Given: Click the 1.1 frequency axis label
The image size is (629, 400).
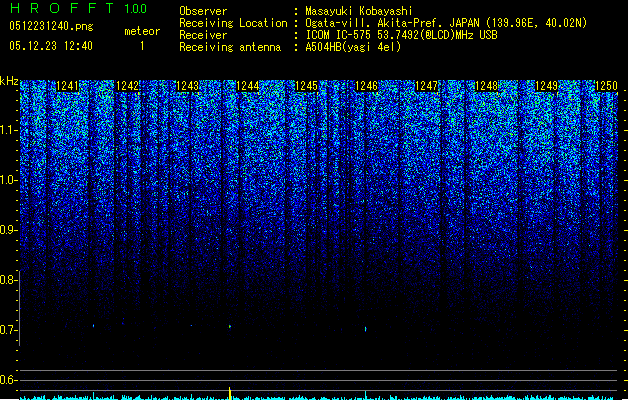Looking at the screenshot, I should click(9, 130).
